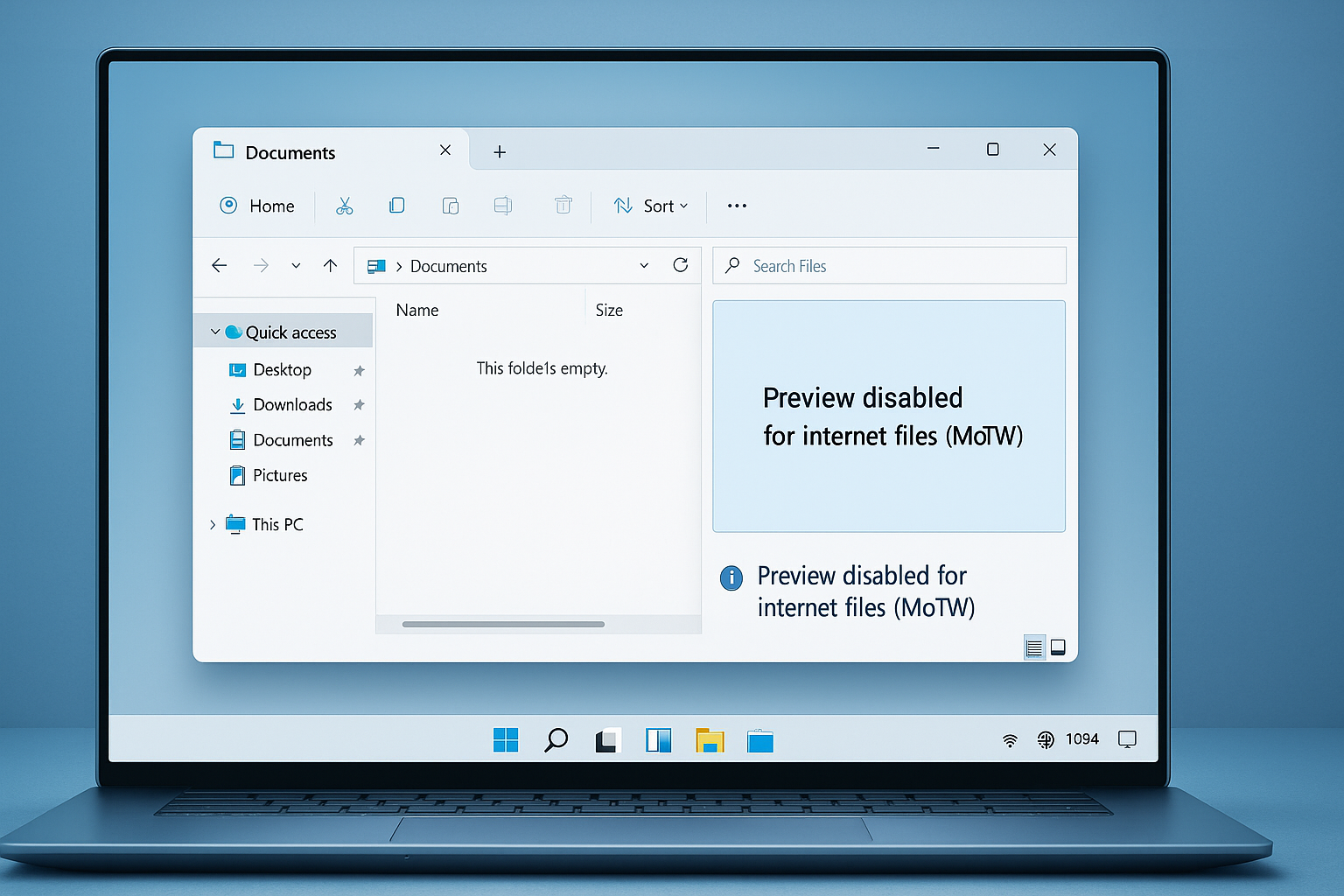This screenshot has height=896, width=1344.
Task: Click the Paste icon in toolbar
Action: coord(451,206)
